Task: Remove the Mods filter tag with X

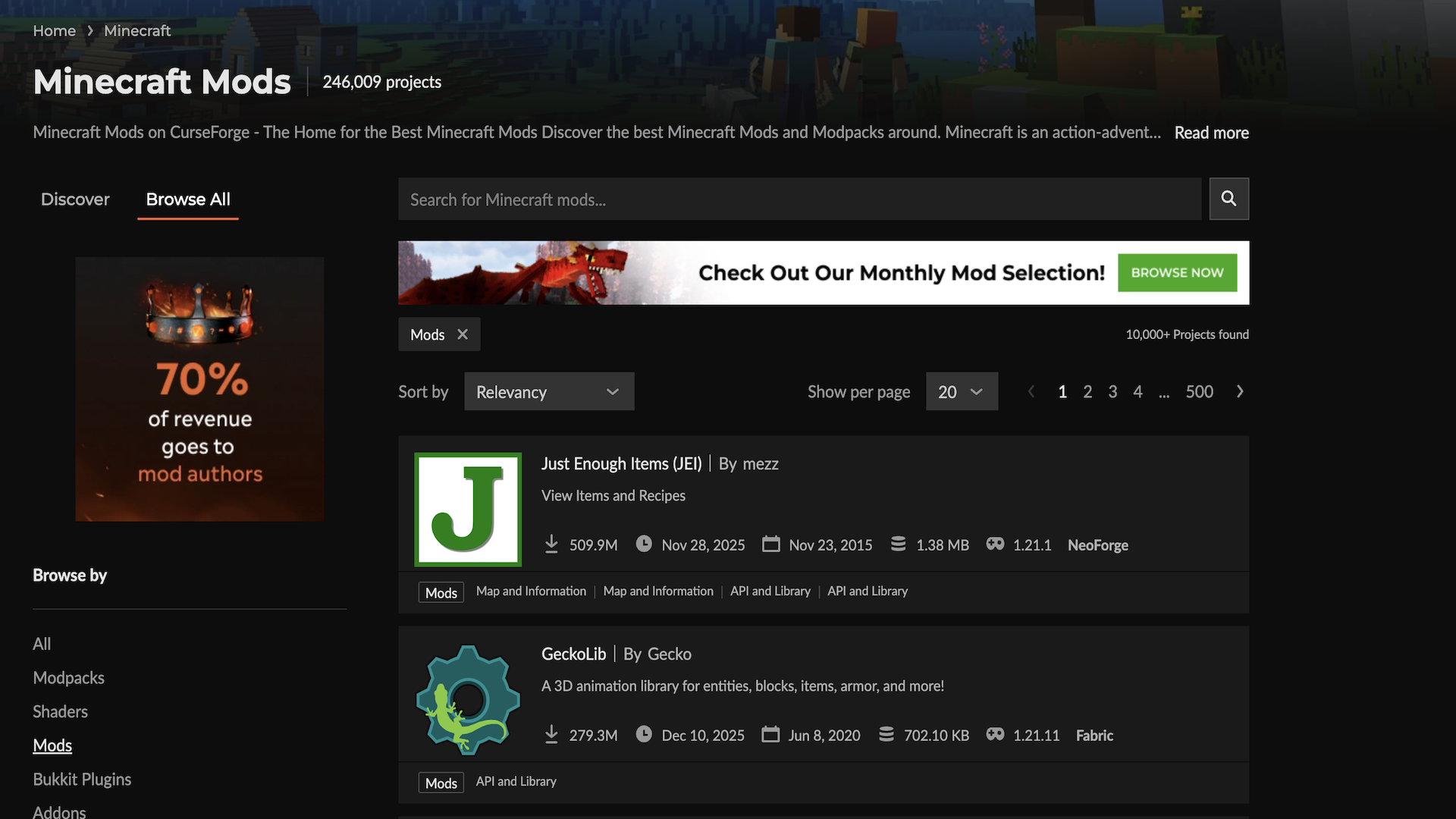Action: [x=463, y=334]
